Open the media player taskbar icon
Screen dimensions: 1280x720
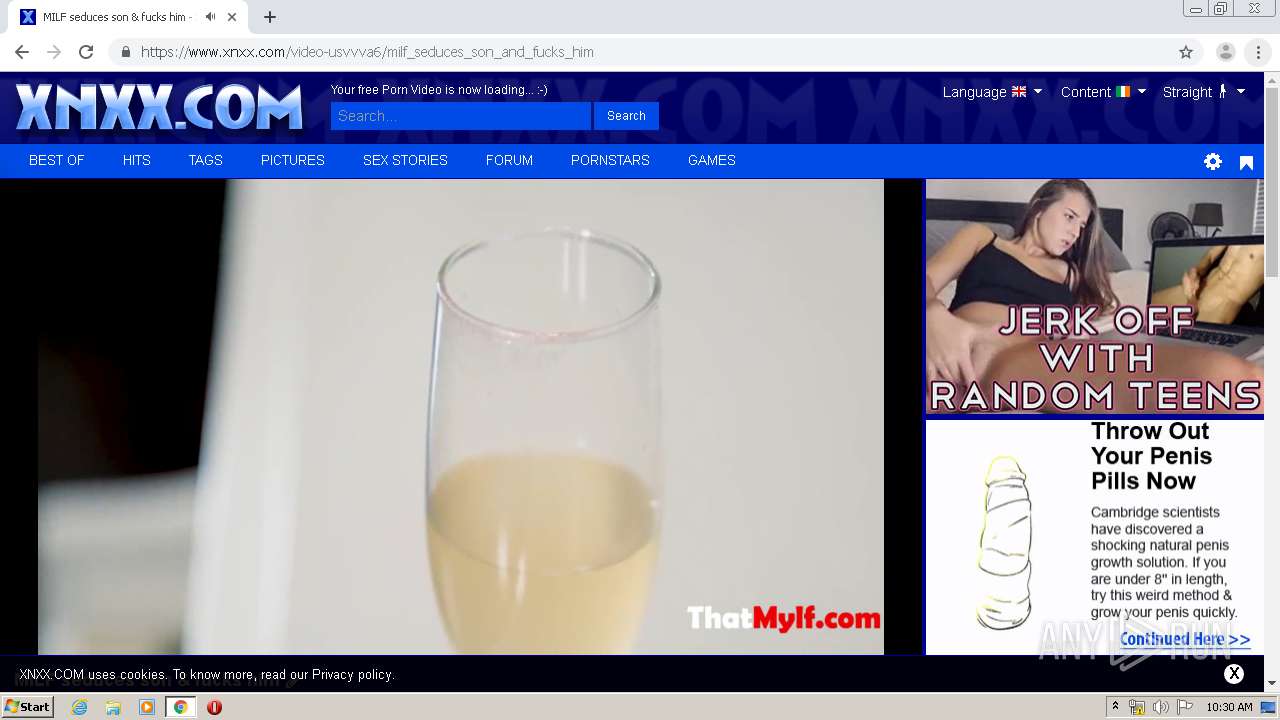[x=147, y=707]
